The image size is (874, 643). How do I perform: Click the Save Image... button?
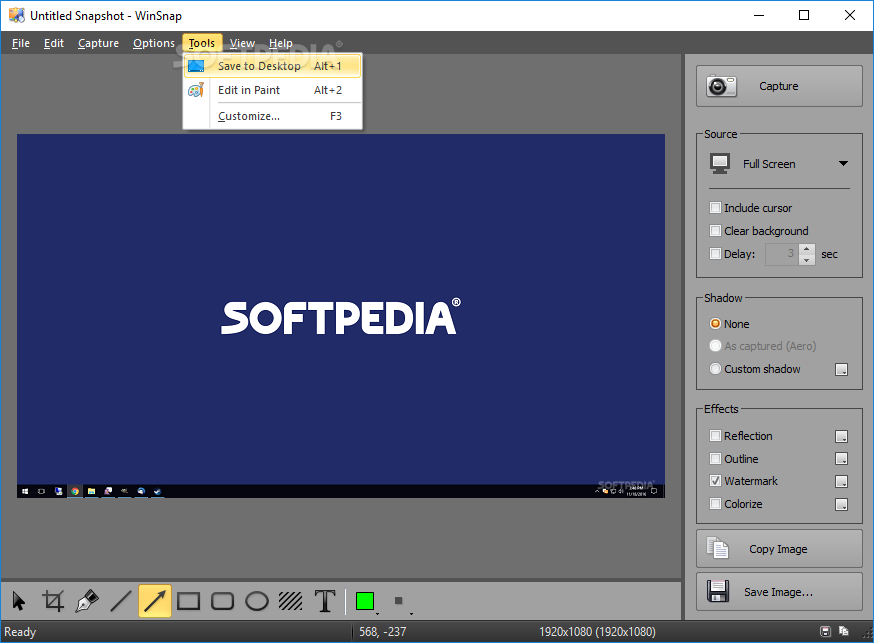click(x=779, y=592)
